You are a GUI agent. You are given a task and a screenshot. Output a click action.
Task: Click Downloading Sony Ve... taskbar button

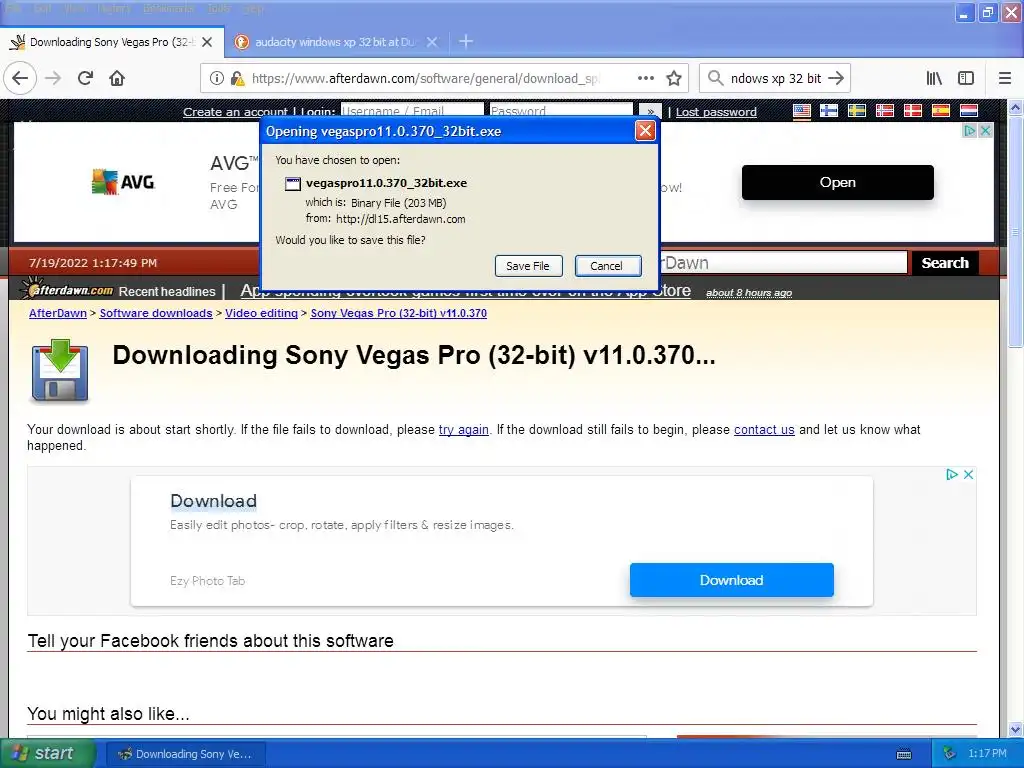click(185, 754)
